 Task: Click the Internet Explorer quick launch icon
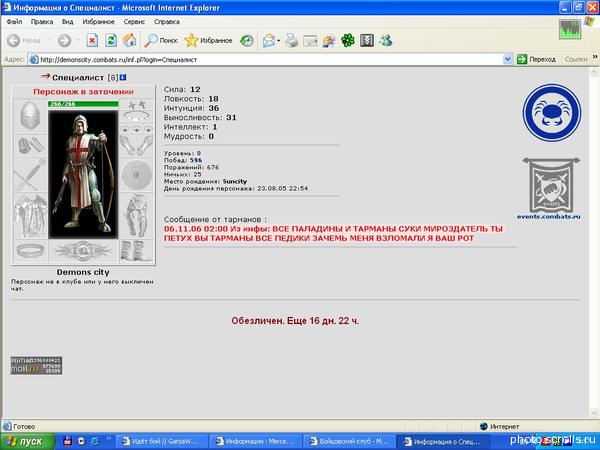click(x=95, y=441)
